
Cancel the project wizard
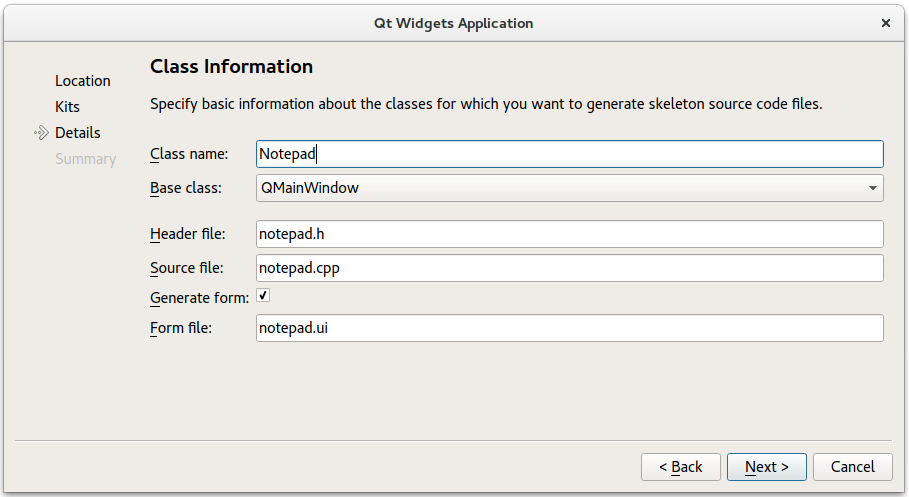point(852,466)
